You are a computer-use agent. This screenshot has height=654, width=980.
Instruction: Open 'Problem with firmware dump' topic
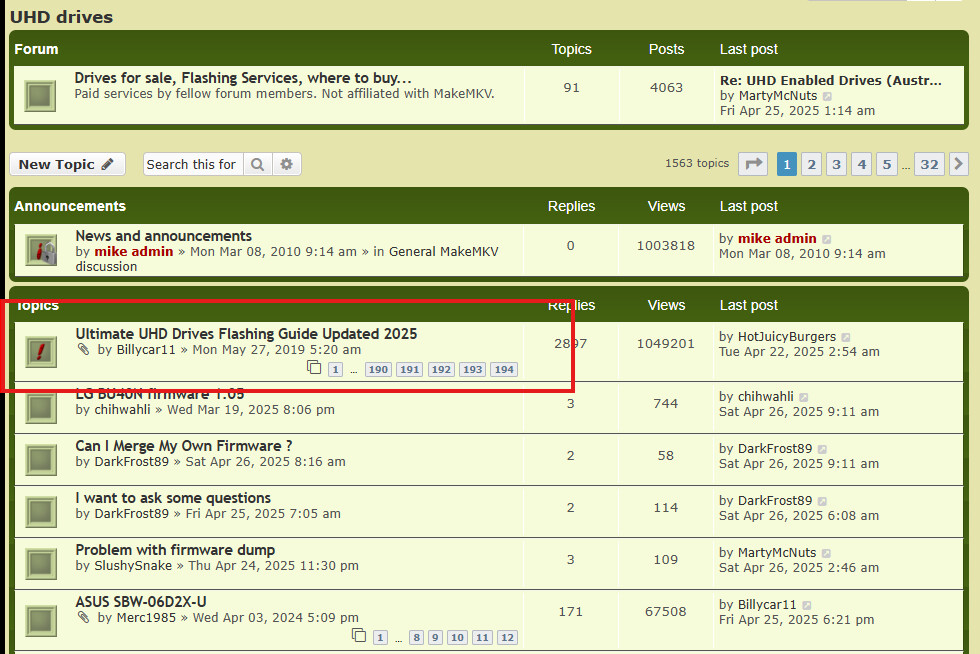[175, 550]
